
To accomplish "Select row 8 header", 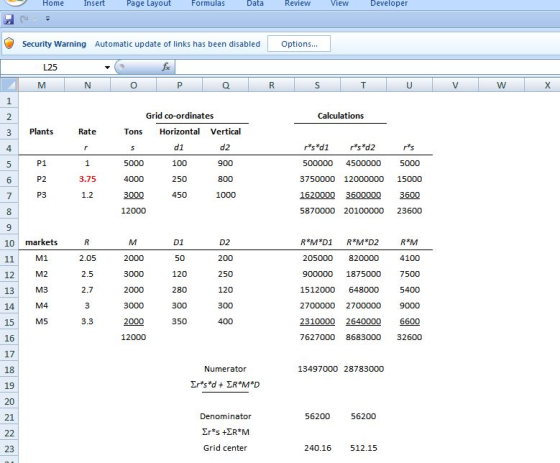I will (9, 211).
